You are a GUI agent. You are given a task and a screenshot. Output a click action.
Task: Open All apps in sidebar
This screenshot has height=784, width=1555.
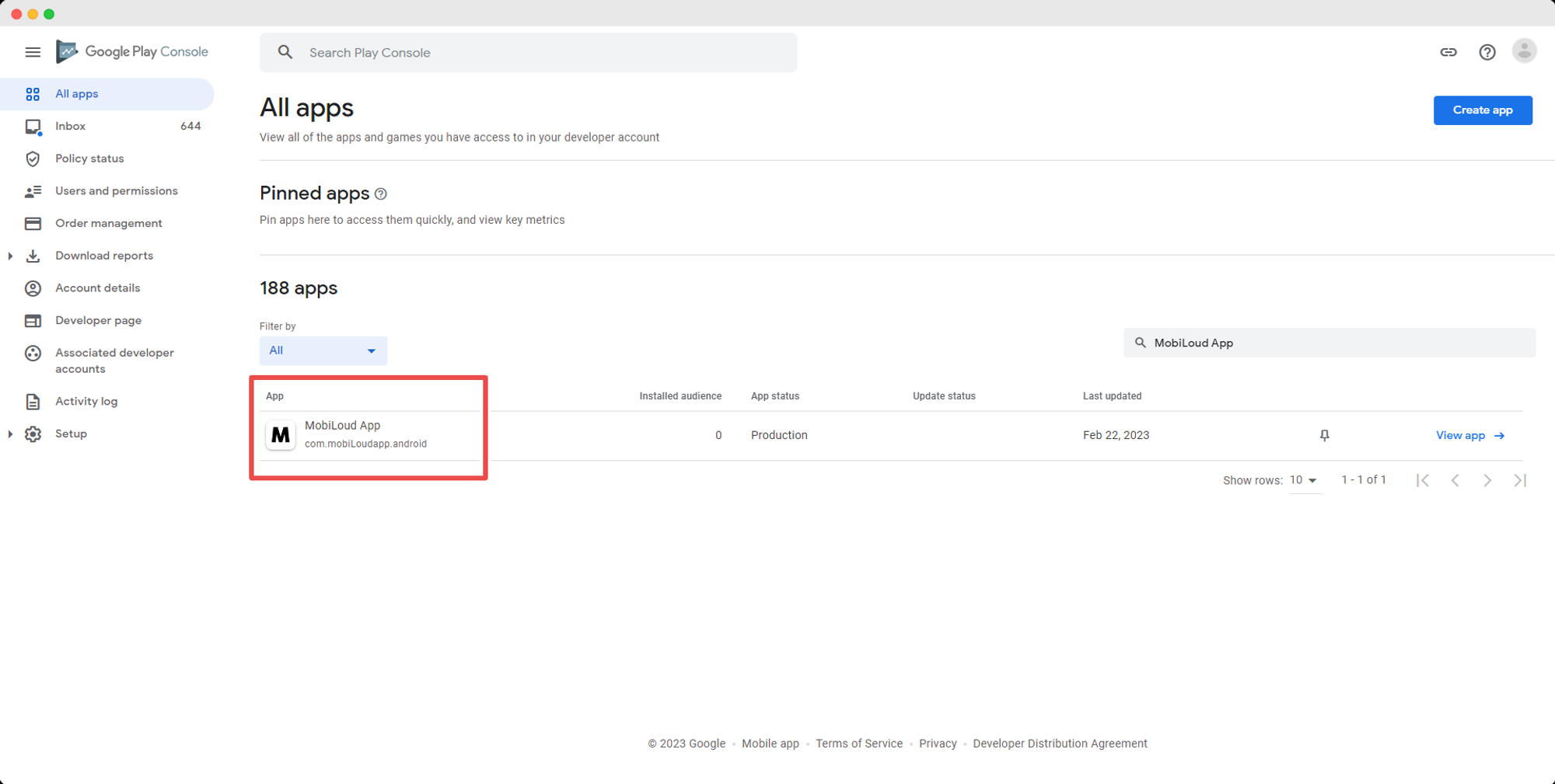click(x=107, y=94)
